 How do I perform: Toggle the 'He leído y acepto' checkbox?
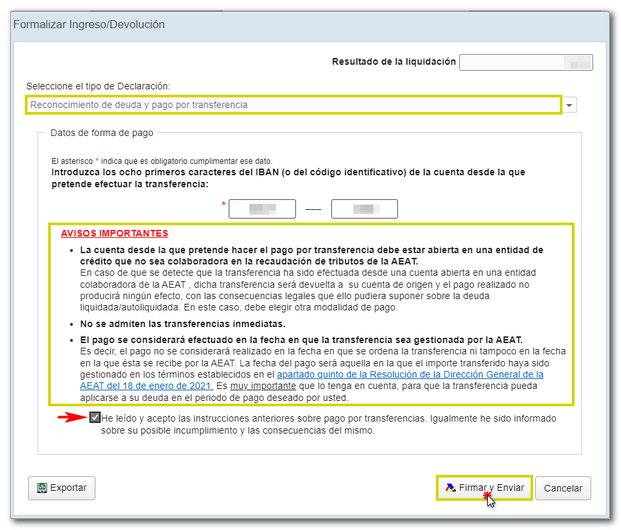[x=95, y=418]
